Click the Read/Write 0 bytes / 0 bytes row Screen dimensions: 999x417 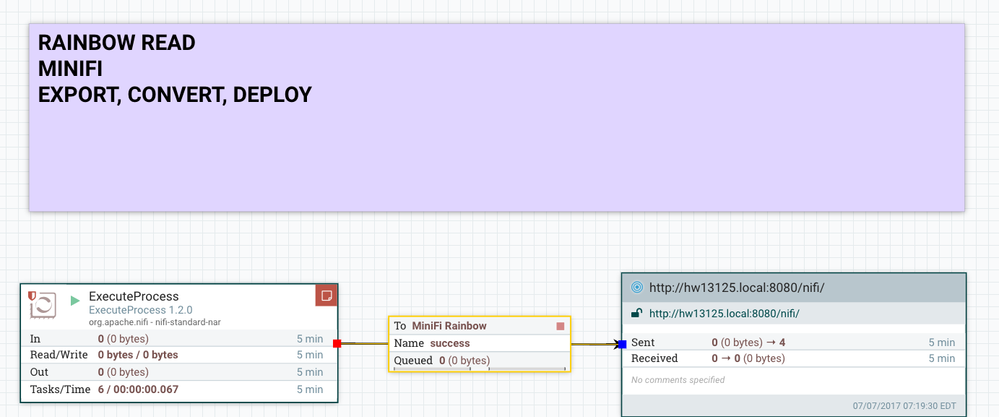pos(178,355)
